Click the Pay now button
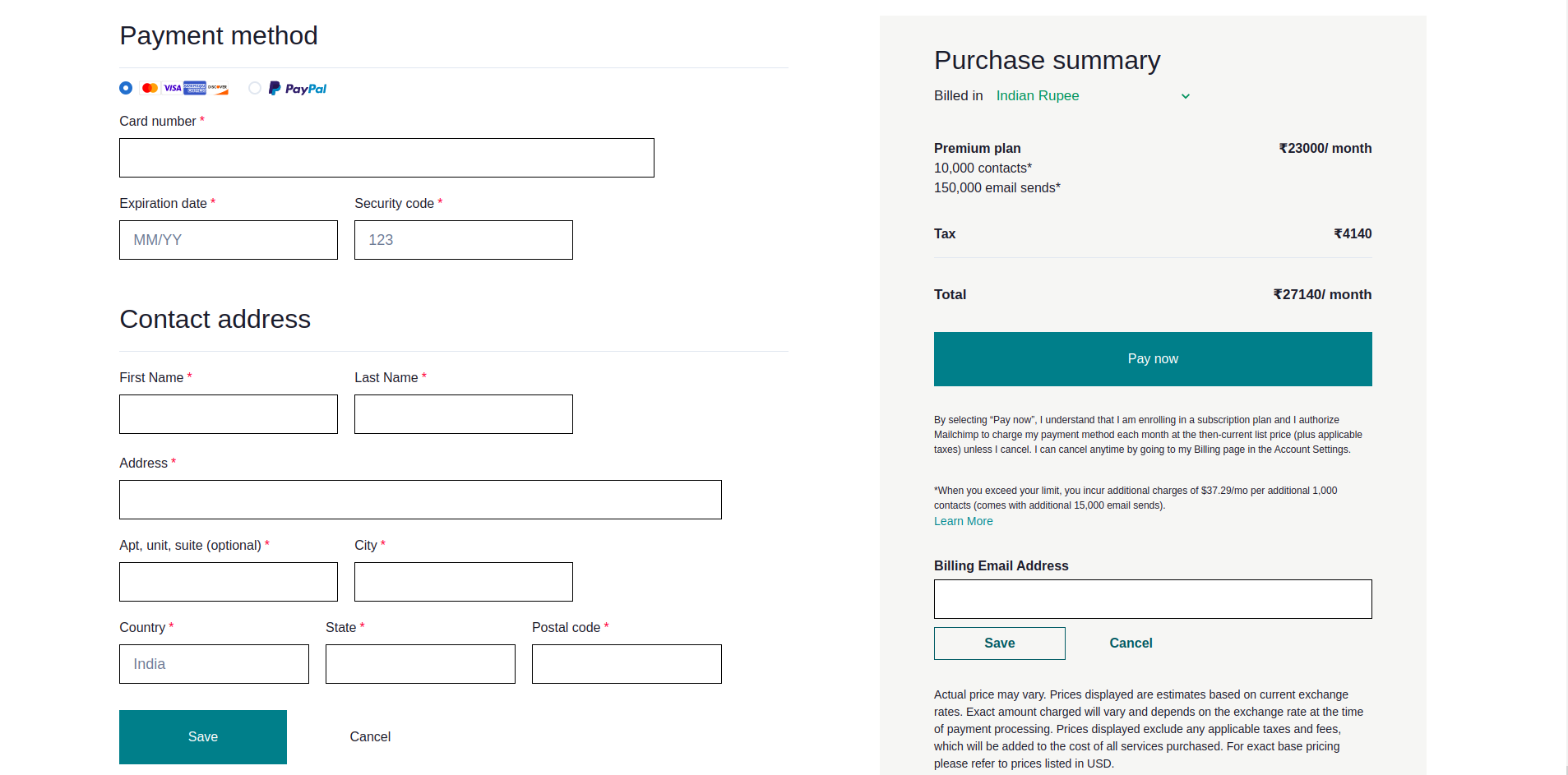1568x775 pixels. (1153, 359)
